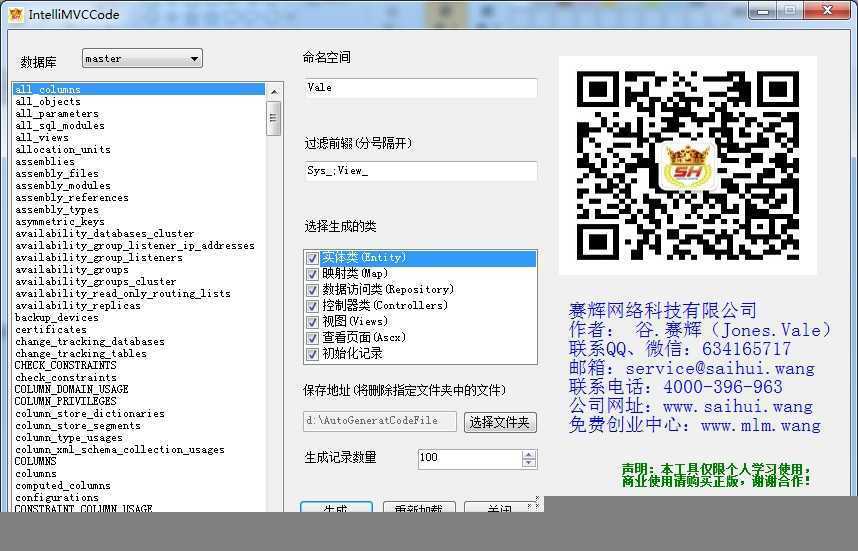Select change_tracking_databases in the list

coord(139,341)
